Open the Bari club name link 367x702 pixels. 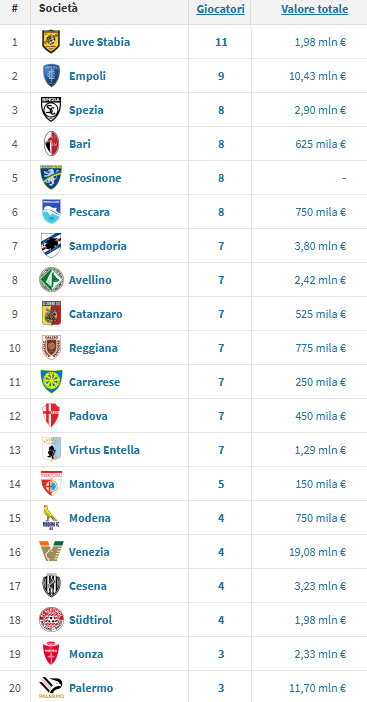pyautogui.click(x=80, y=144)
